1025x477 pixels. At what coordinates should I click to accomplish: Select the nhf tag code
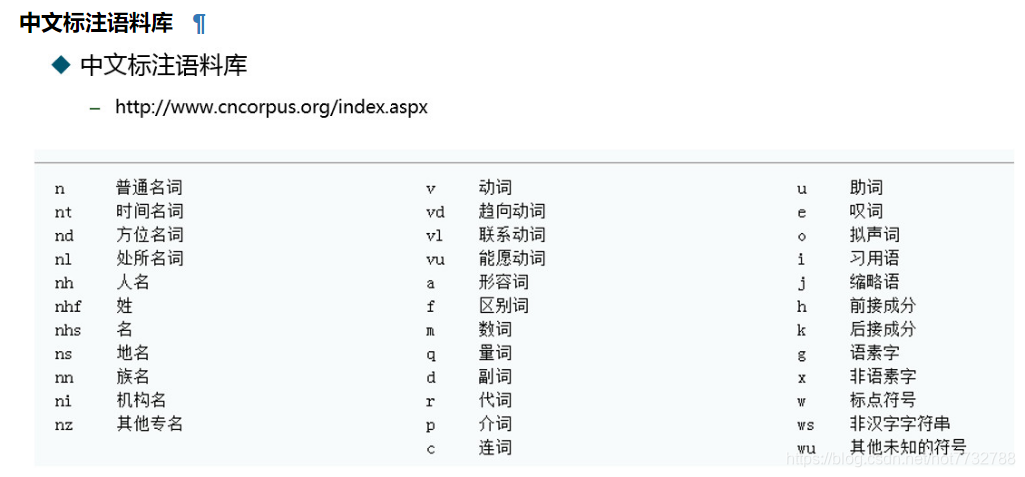68,306
